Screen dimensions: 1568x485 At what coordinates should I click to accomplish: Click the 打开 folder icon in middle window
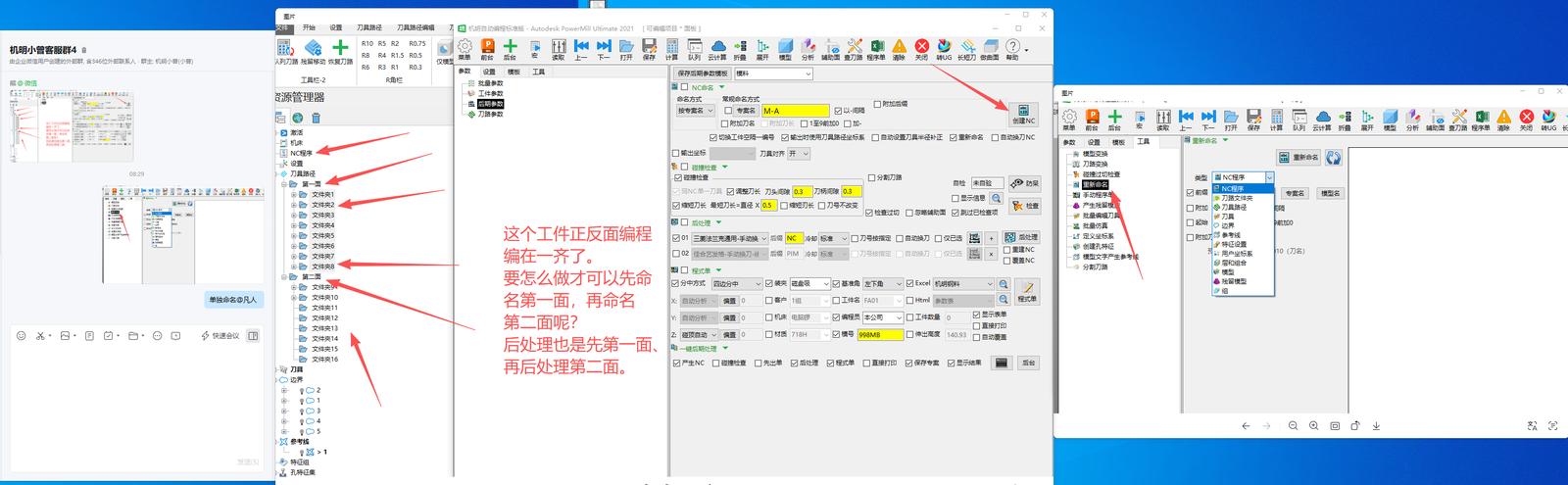point(626,47)
